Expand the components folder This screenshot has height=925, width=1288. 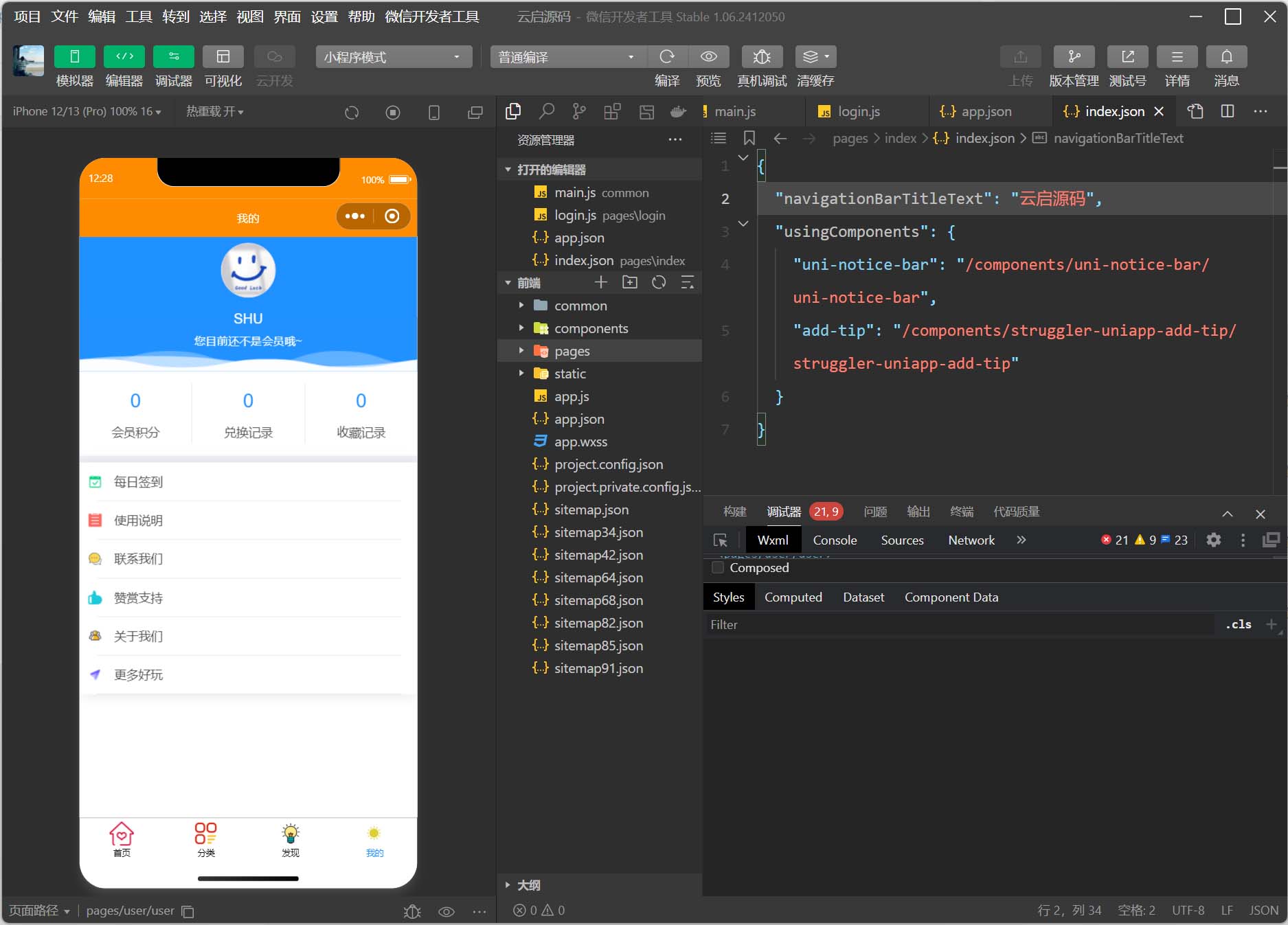coord(591,329)
